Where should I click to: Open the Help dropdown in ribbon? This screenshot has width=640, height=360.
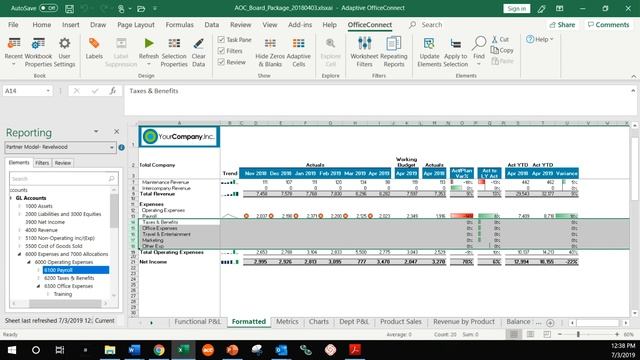tap(539, 39)
